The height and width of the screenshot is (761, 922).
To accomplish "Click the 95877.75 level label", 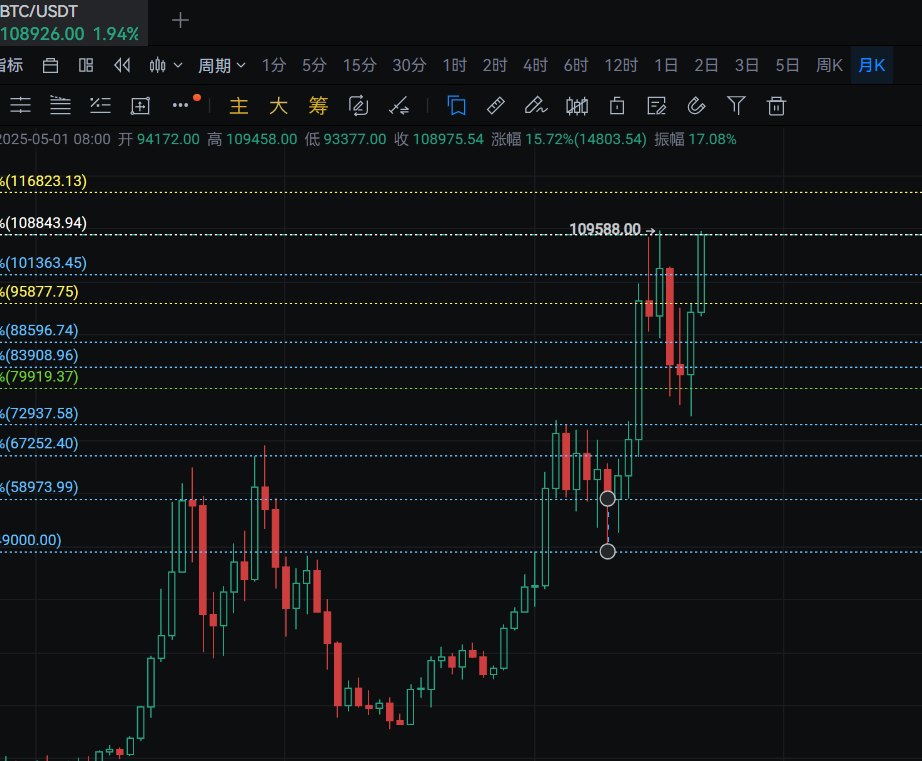I will (x=39, y=292).
